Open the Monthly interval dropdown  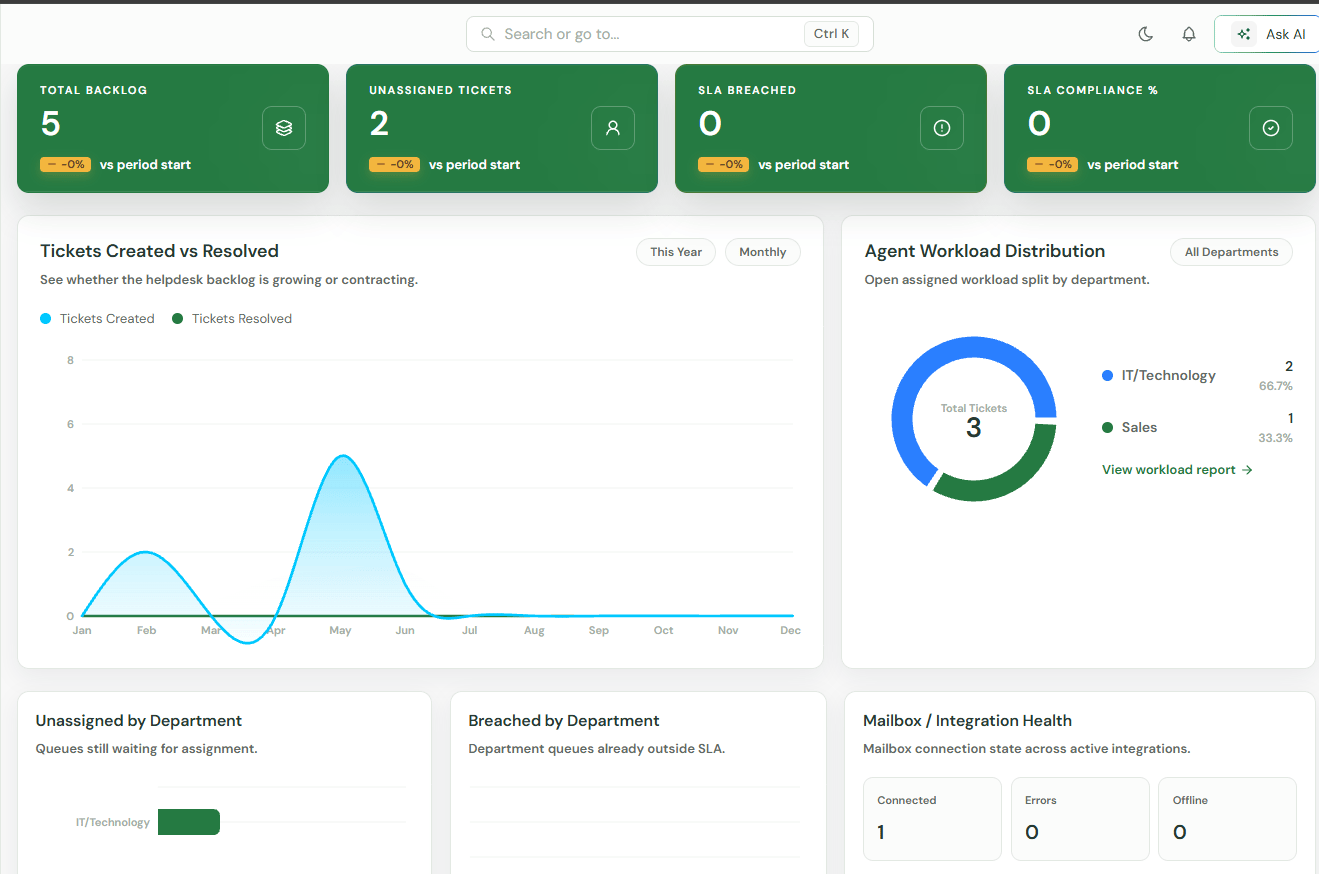[x=763, y=252]
